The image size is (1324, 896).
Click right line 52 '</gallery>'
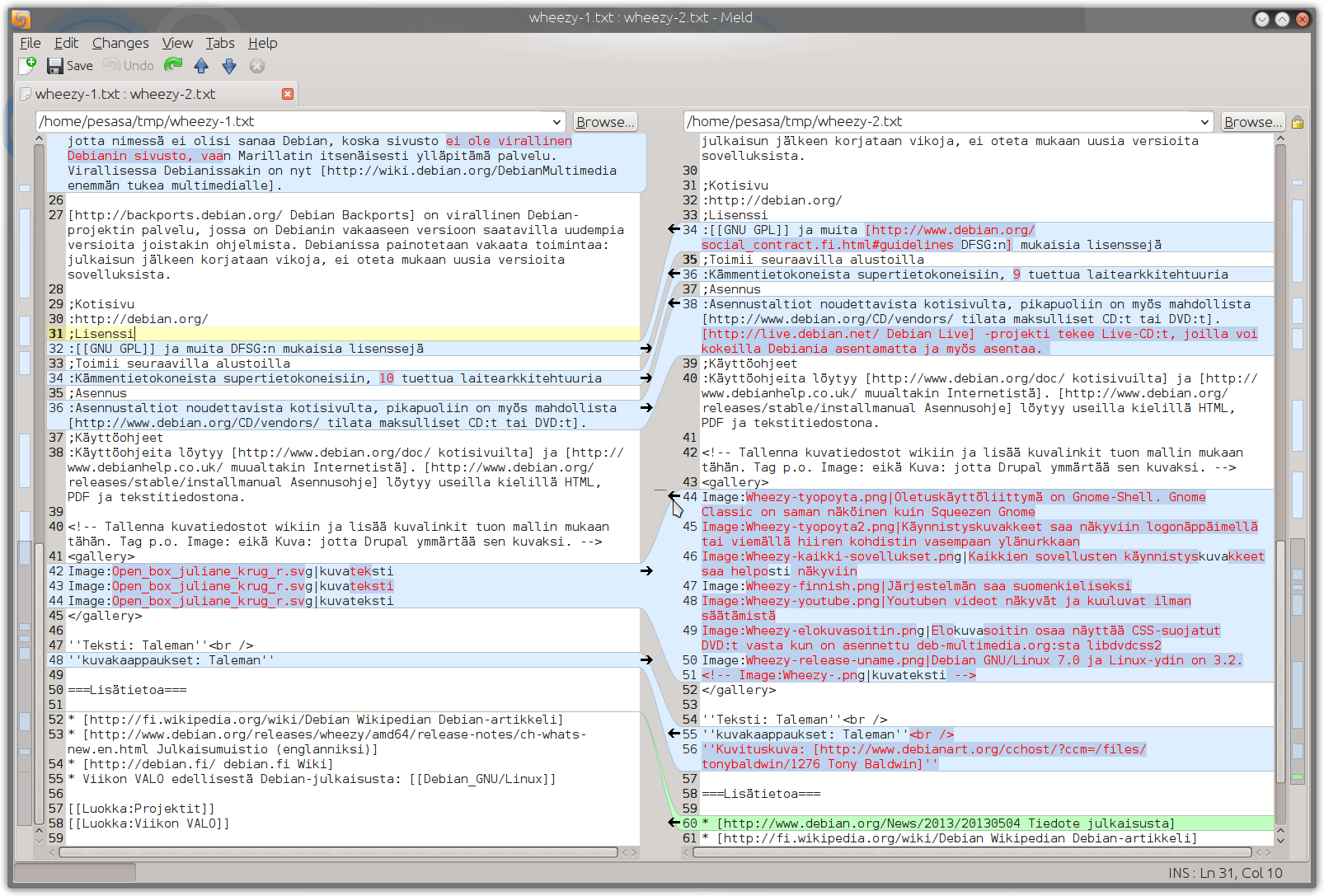pos(739,690)
